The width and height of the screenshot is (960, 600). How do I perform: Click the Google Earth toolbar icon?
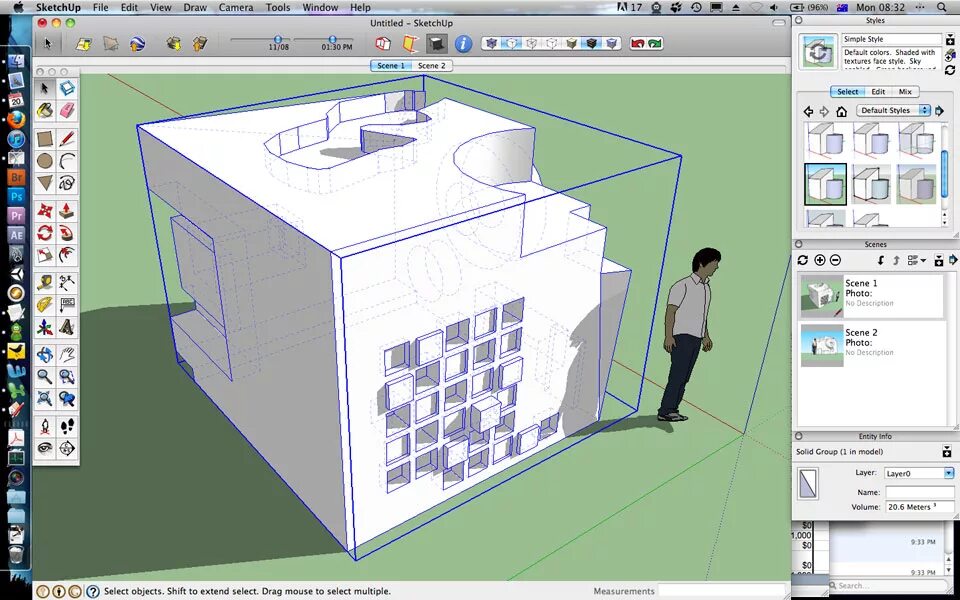point(137,43)
